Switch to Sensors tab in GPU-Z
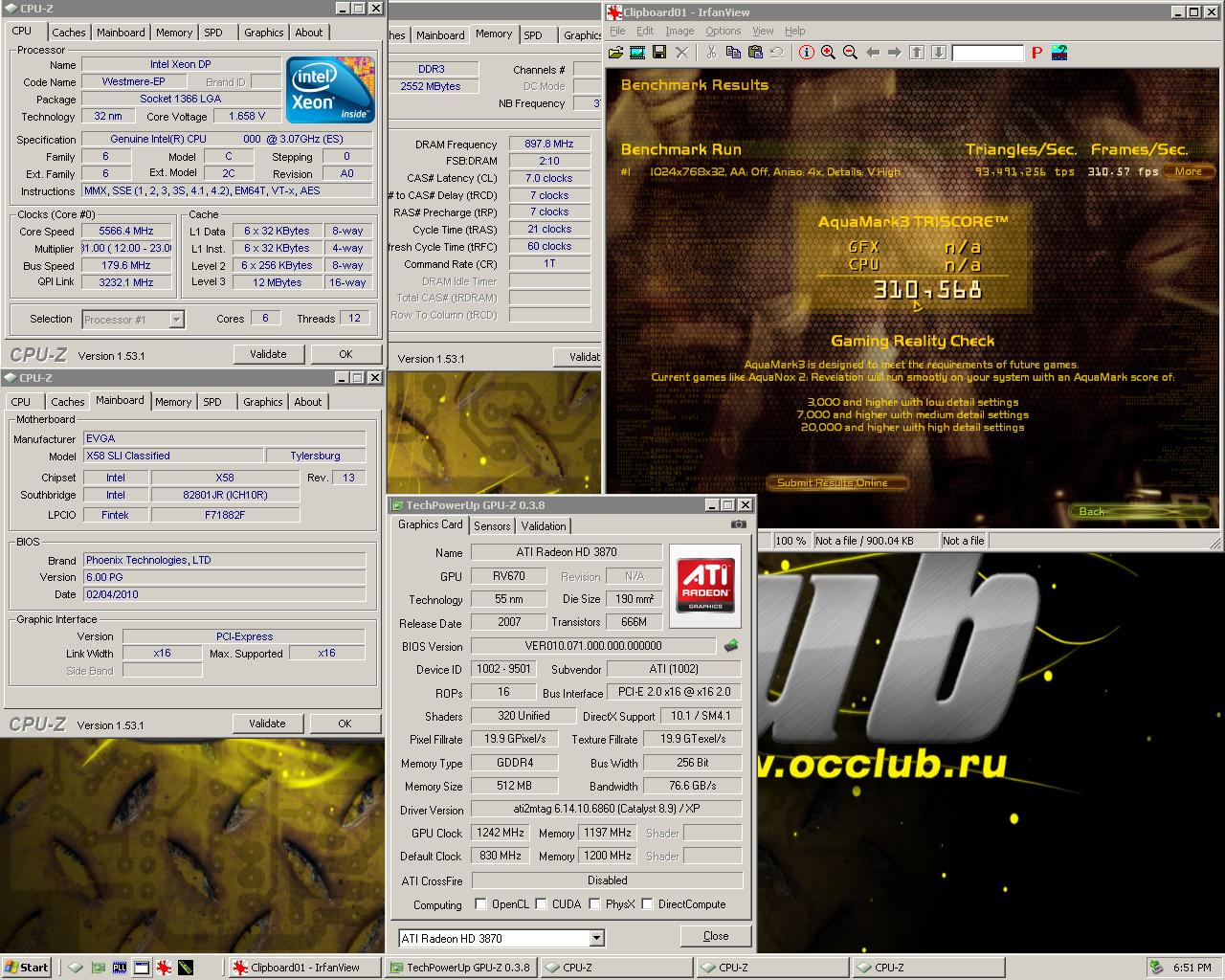The image size is (1225, 980). 492,526
